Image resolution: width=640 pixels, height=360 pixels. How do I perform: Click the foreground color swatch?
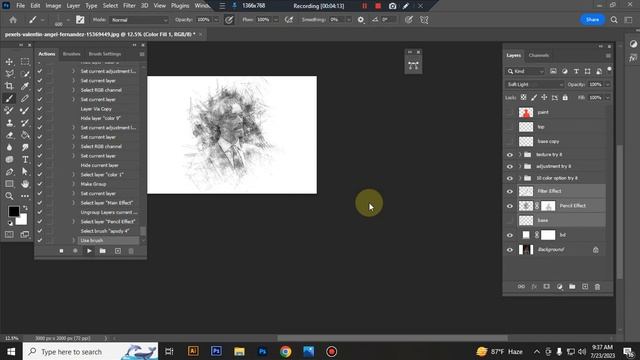click(x=13, y=211)
